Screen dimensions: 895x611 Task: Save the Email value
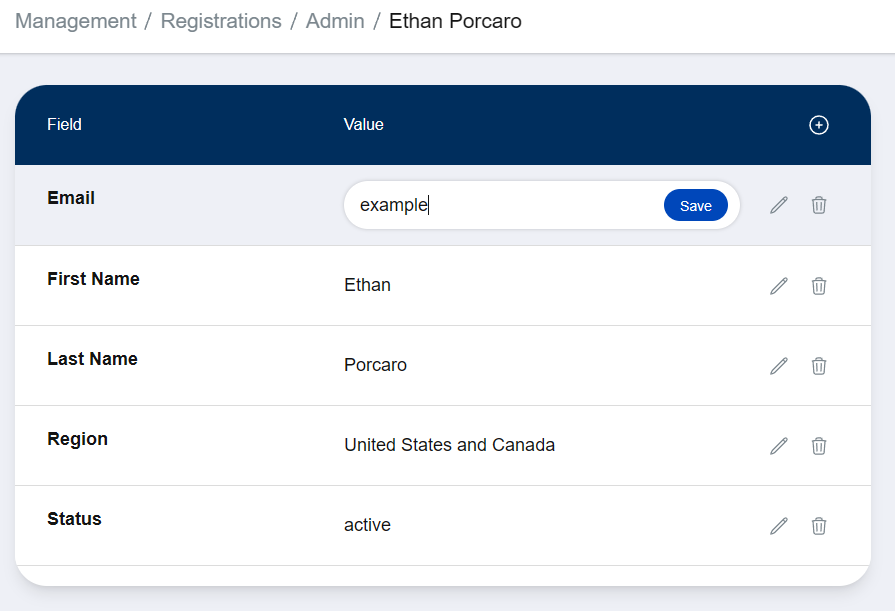click(x=696, y=206)
